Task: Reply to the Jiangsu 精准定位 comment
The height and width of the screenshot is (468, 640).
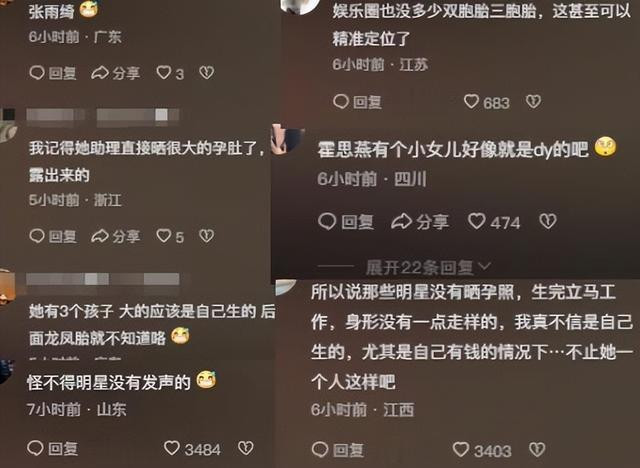Action: coord(357,102)
